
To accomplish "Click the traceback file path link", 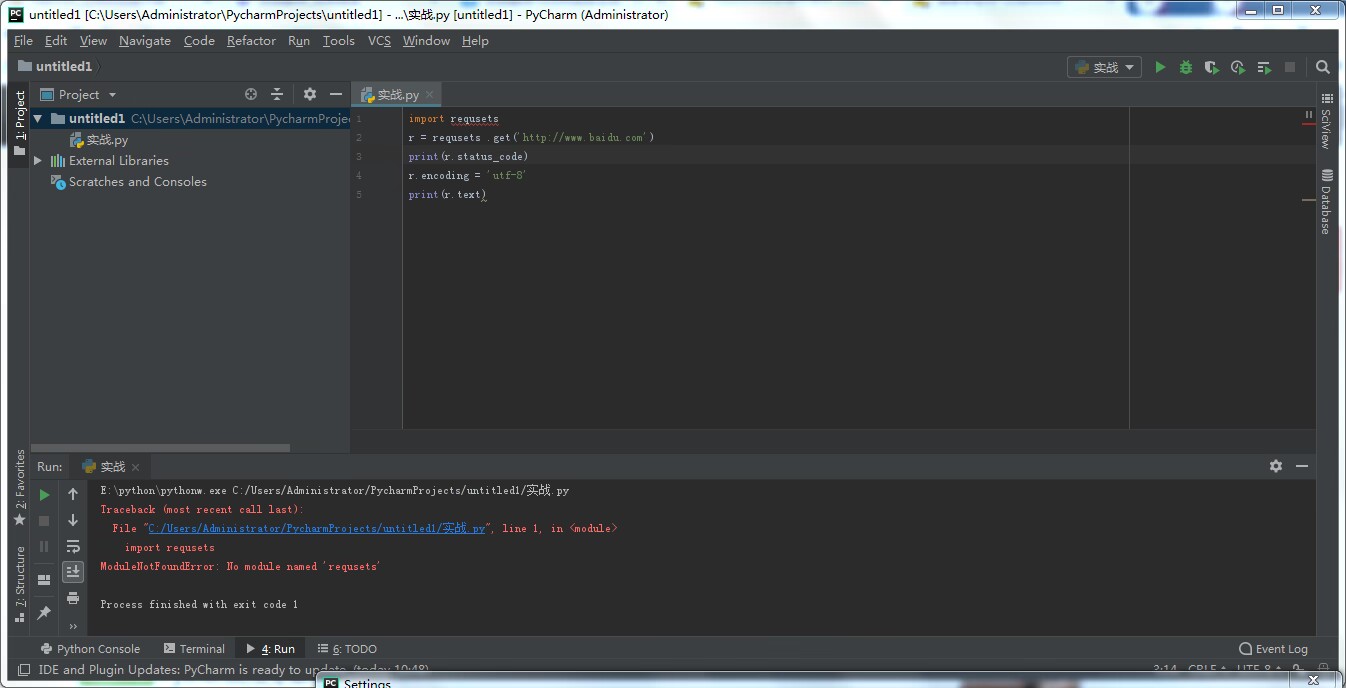I will pos(316,528).
